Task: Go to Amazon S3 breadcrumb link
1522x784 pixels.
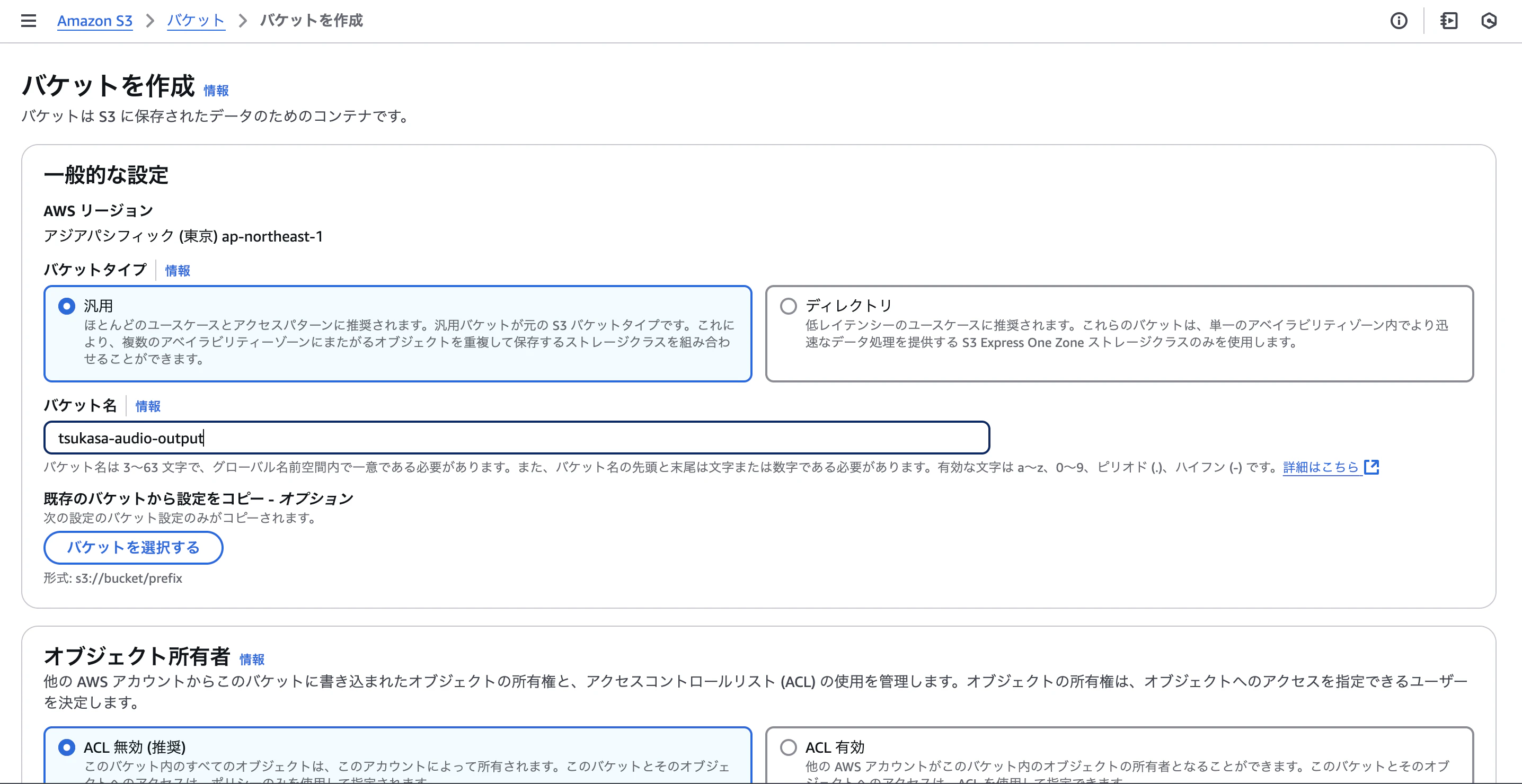Action: click(x=94, y=21)
